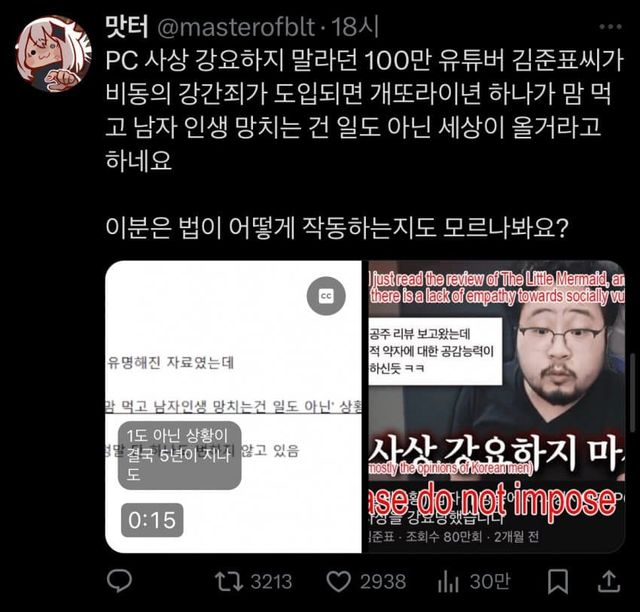This screenshot has height=612, width=640.
Task: Open the 18시 timestamp for tweet details
Action: coord(354,27)
